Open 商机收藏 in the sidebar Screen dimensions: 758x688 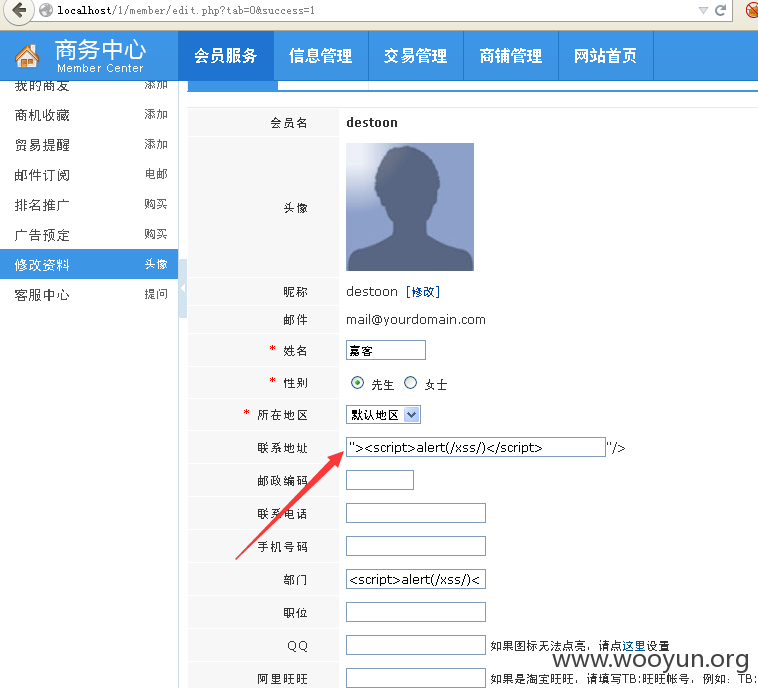42,115
